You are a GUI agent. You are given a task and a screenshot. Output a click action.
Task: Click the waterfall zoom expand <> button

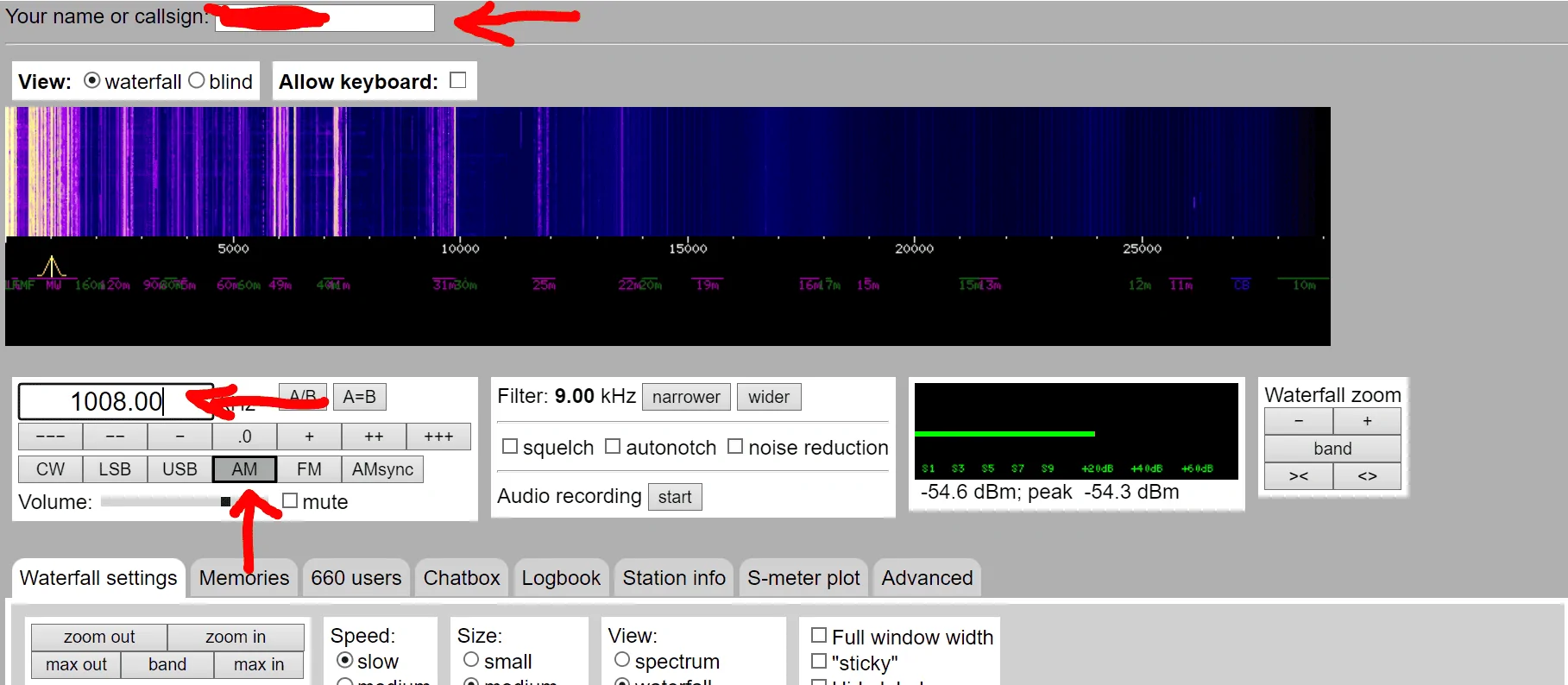click(1367, 476)
